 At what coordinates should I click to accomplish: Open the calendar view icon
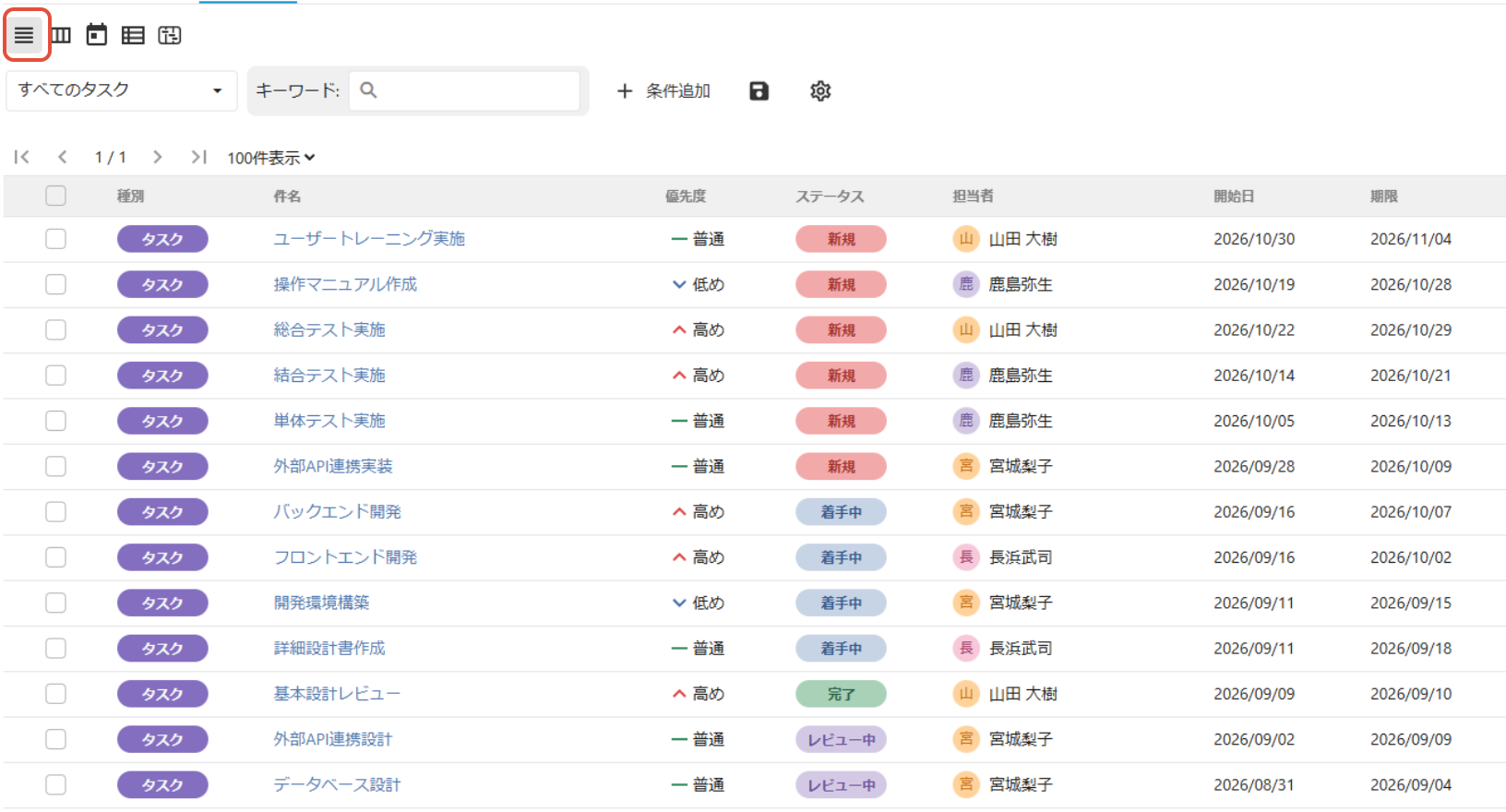(x=97, y=35)
